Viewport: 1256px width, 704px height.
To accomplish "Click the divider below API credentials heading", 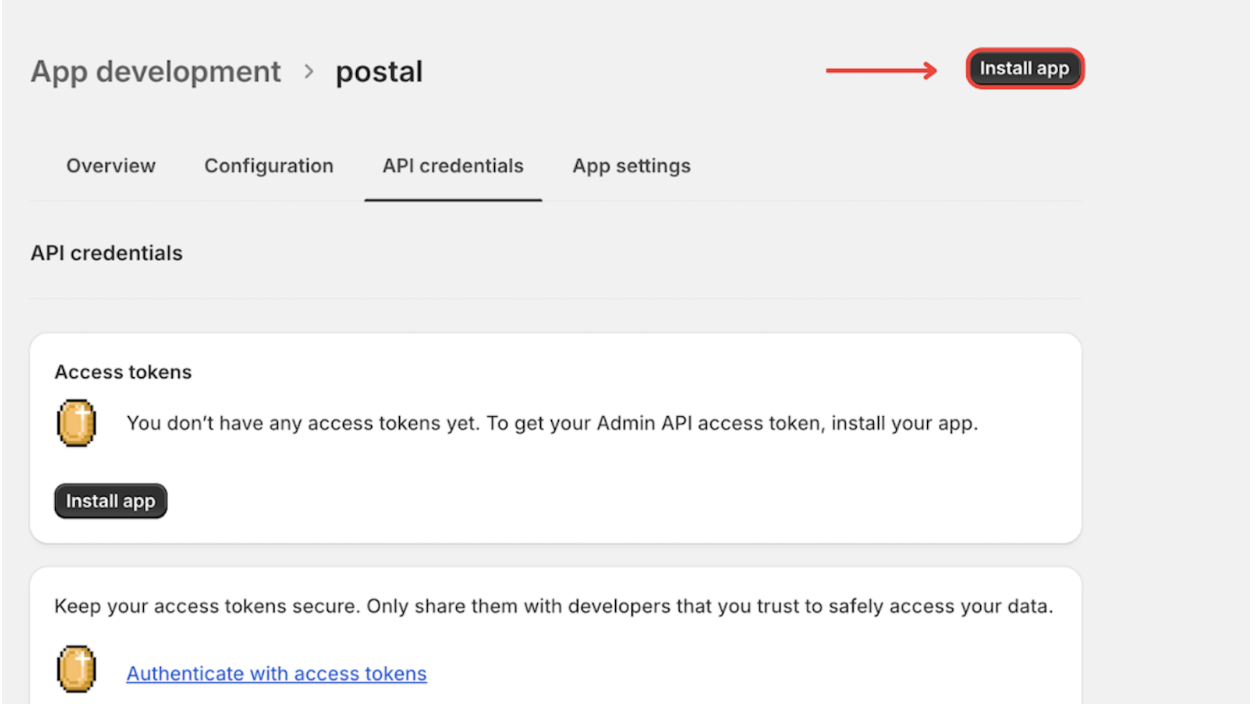I will [x=555, y=298].
